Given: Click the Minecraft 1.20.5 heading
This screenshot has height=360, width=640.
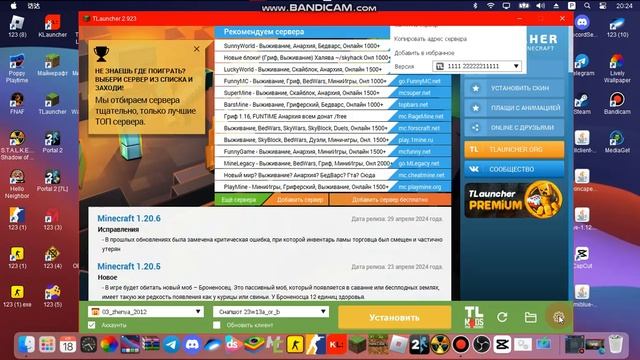Looking at the screenshot, I should pyautogui.click(x=129, y=266).
